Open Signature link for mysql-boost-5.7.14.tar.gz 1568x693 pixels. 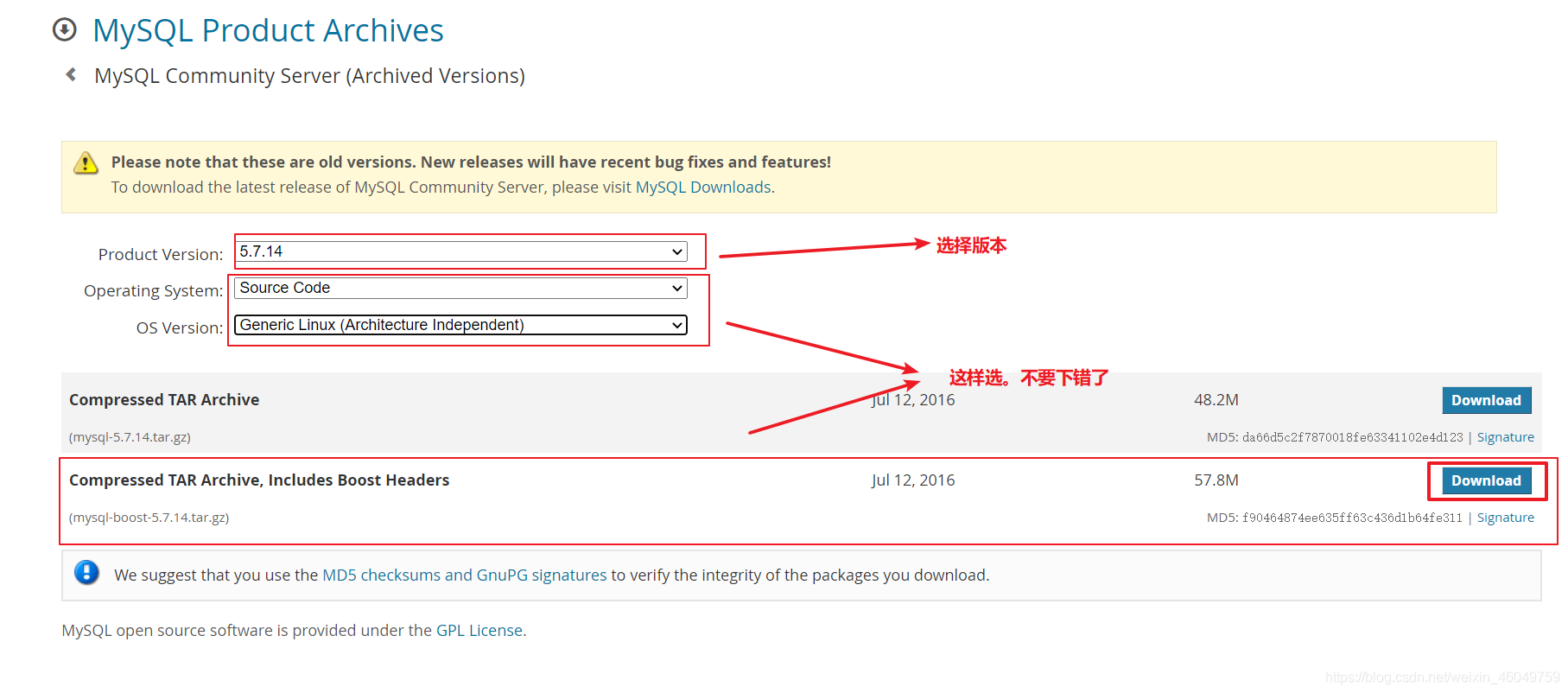pyautogui.click(x=1505, y=518)
